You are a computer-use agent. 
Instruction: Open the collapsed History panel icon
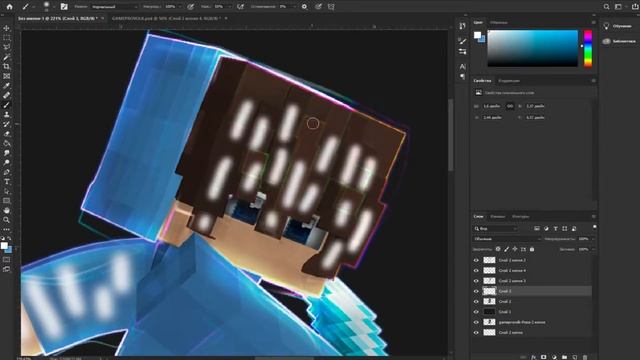click(x=462, y=26)
